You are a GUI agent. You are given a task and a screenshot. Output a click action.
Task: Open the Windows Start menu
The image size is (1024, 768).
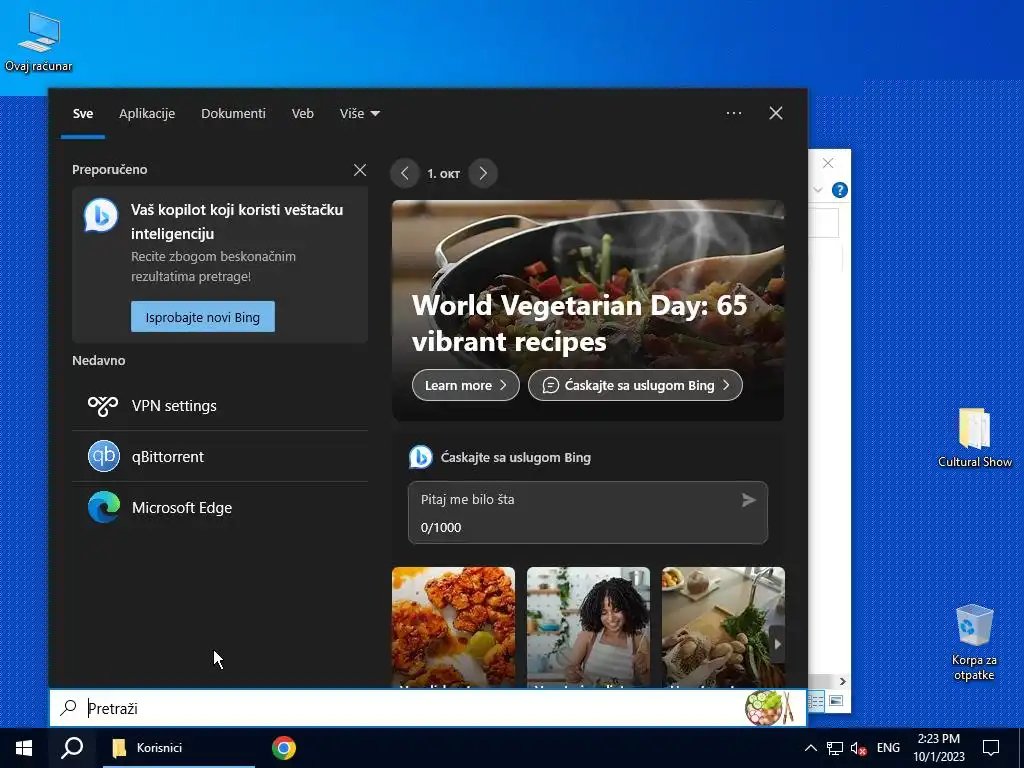[24, 748]
